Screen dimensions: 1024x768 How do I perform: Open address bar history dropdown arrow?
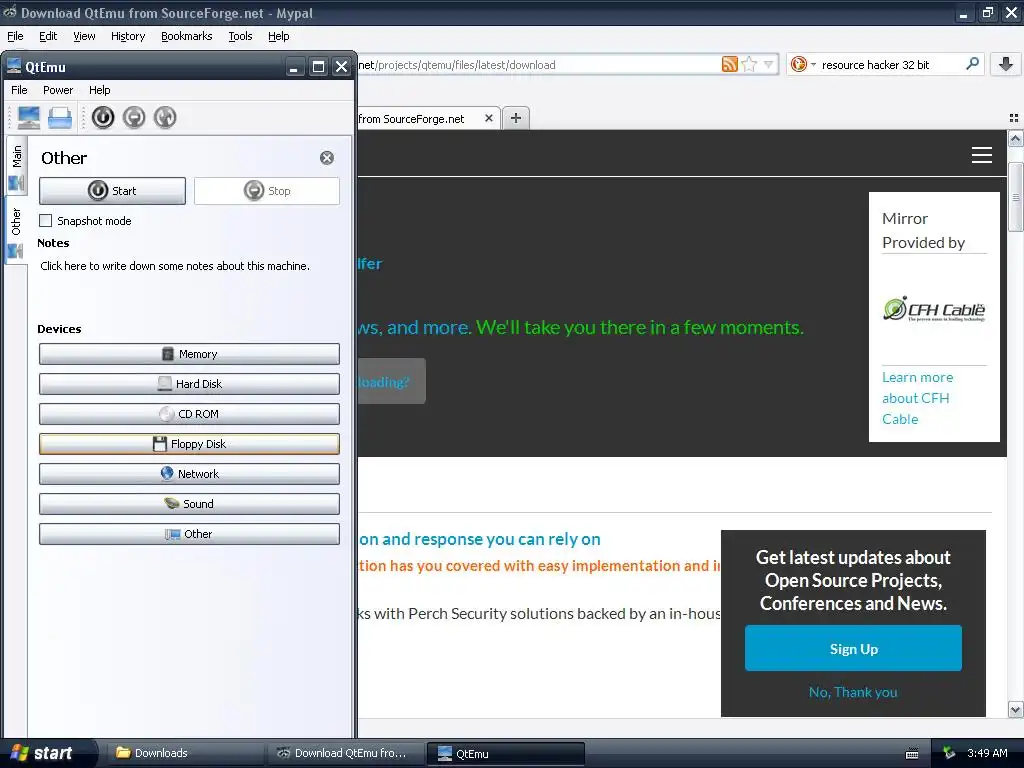tap(769, 64)
